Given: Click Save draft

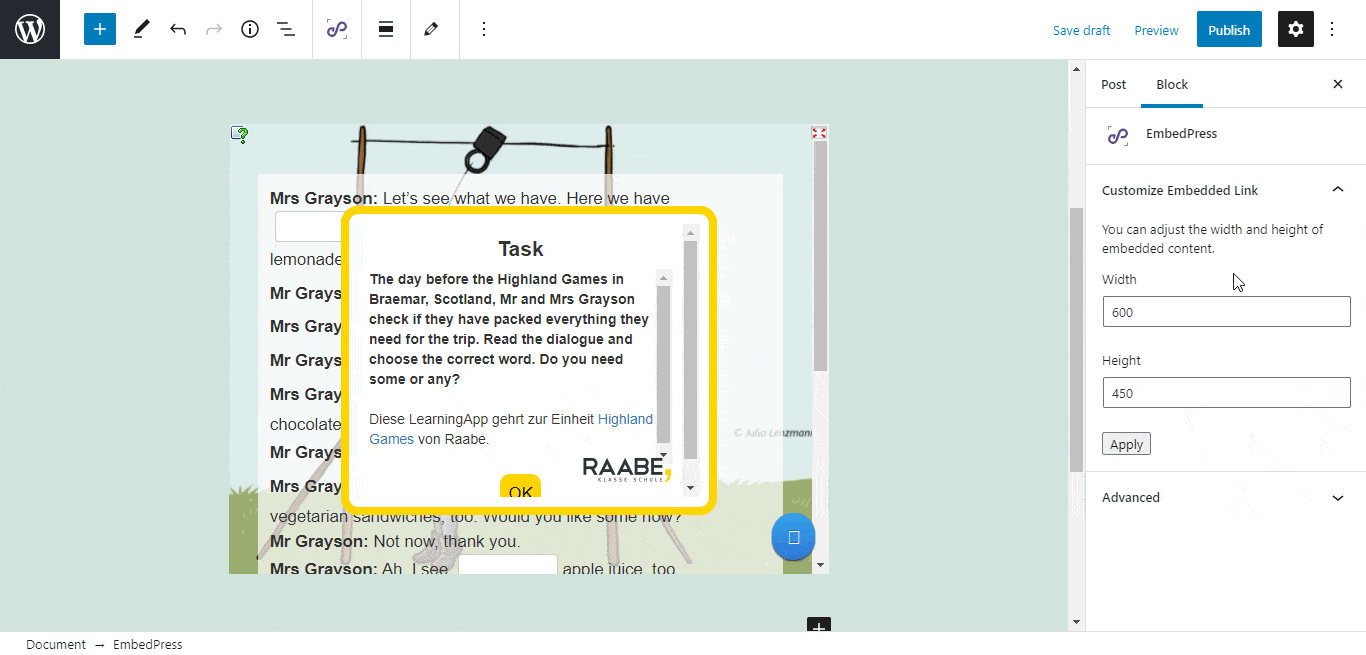Looking at the screenshot, I should [1081, 30].
